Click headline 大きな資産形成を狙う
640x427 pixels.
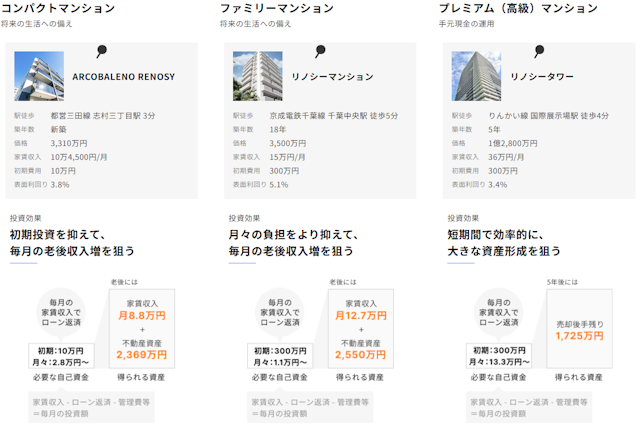504,251
